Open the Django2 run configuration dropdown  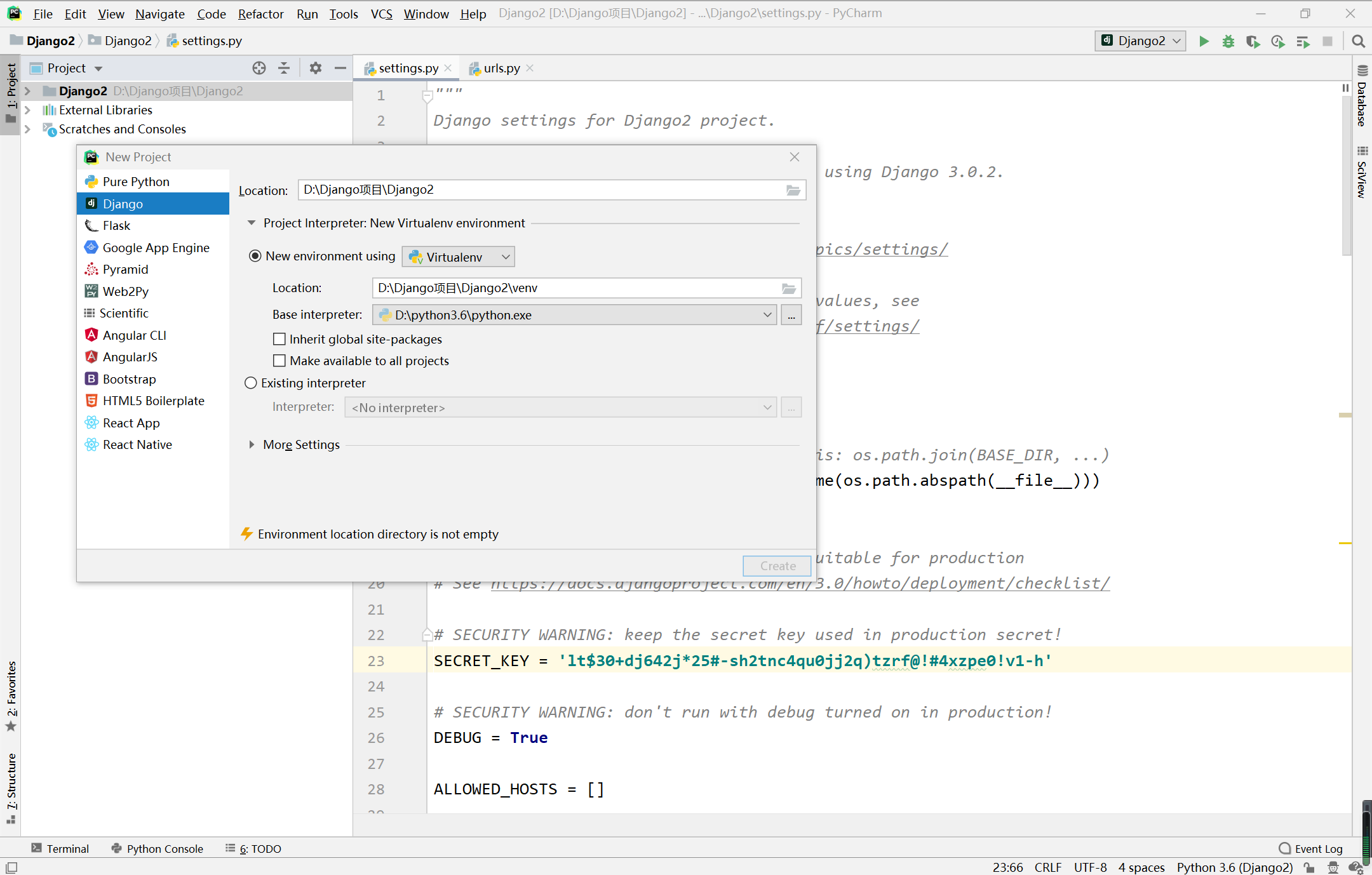point(1140,41)
